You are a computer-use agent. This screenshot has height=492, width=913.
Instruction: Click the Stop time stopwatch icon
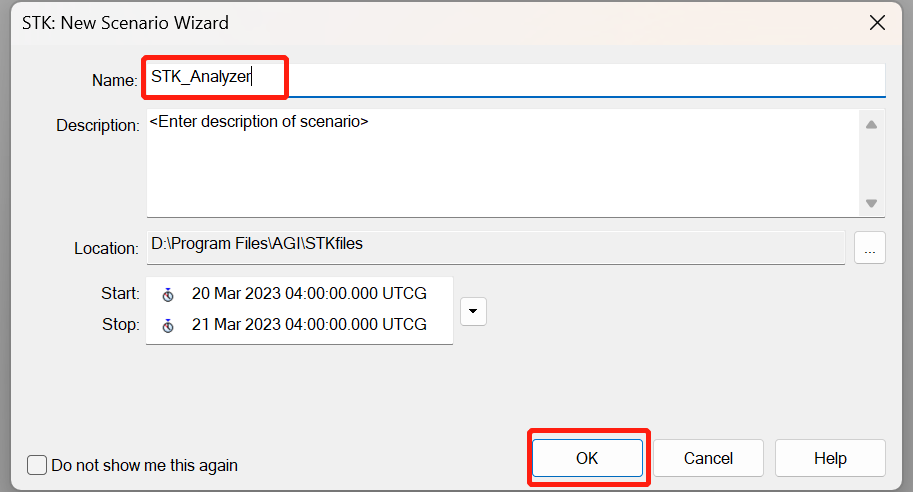click(168, 325)
